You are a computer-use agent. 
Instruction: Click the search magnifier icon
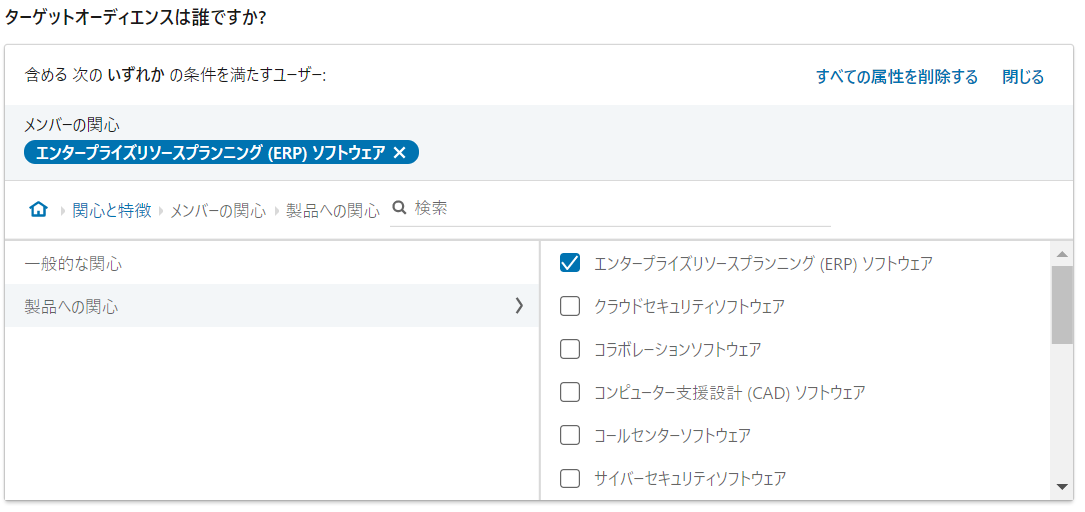click(399, 208)
